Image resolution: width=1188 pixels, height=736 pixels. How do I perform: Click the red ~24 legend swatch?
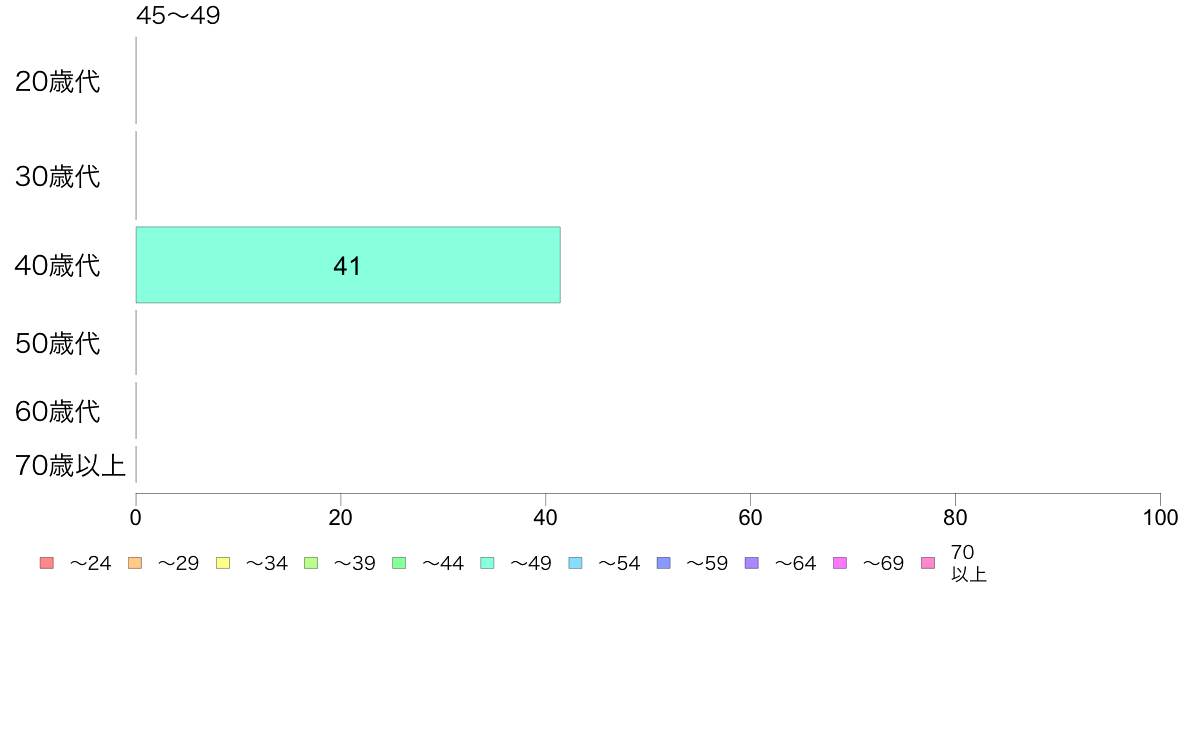[47, 563]
